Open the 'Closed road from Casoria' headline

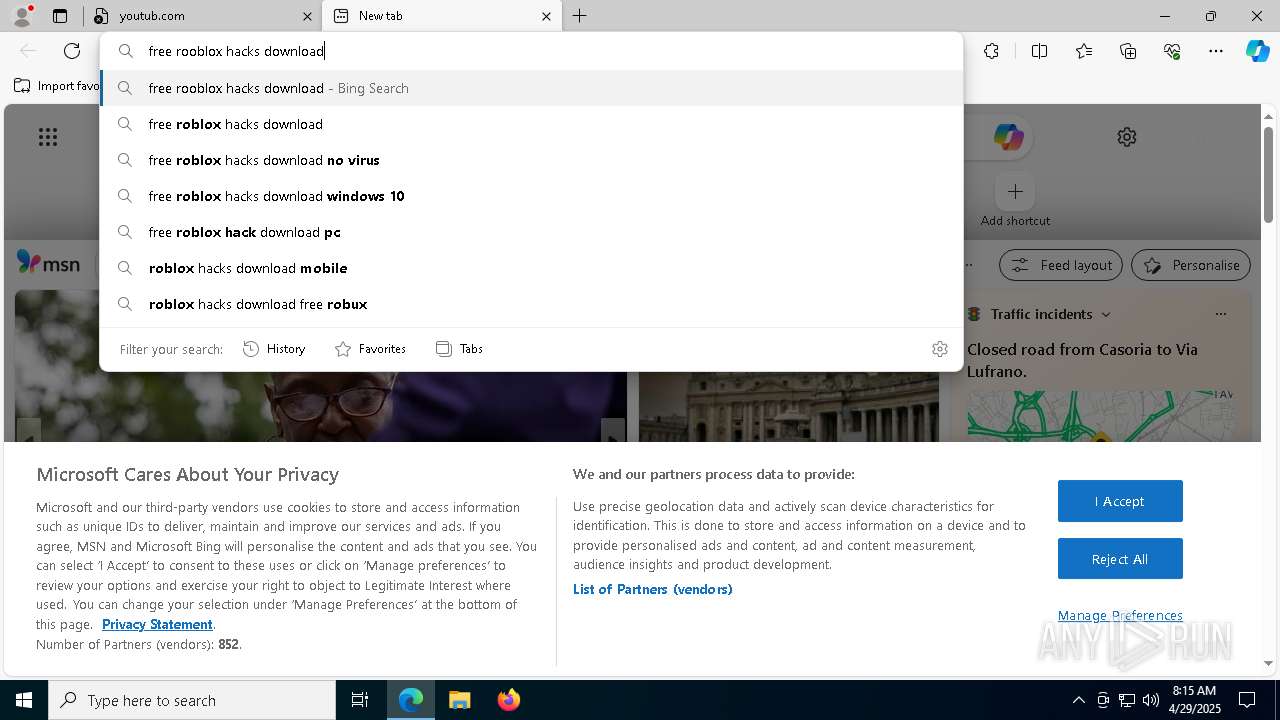point(1082,360)
